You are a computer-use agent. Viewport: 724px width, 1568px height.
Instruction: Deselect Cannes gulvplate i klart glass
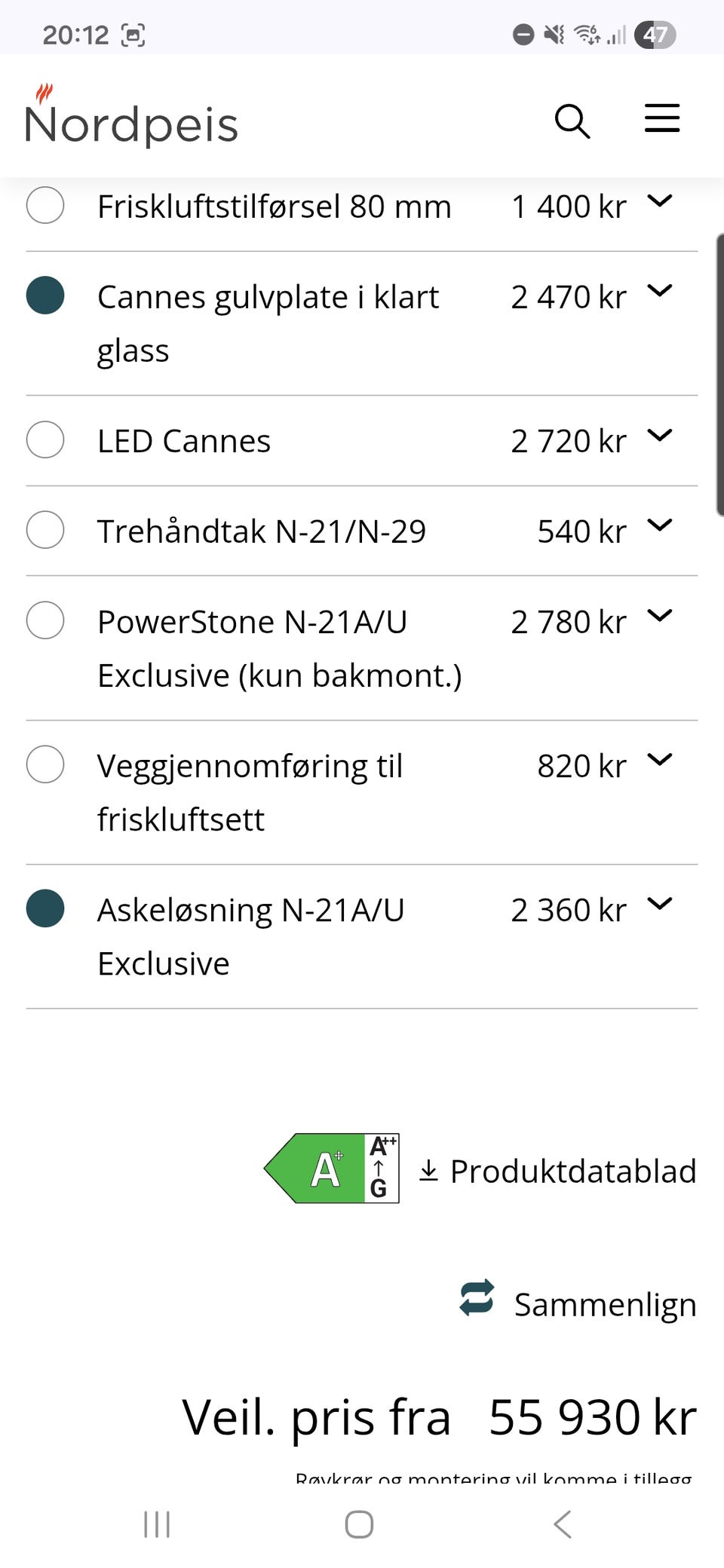[45, 295]
